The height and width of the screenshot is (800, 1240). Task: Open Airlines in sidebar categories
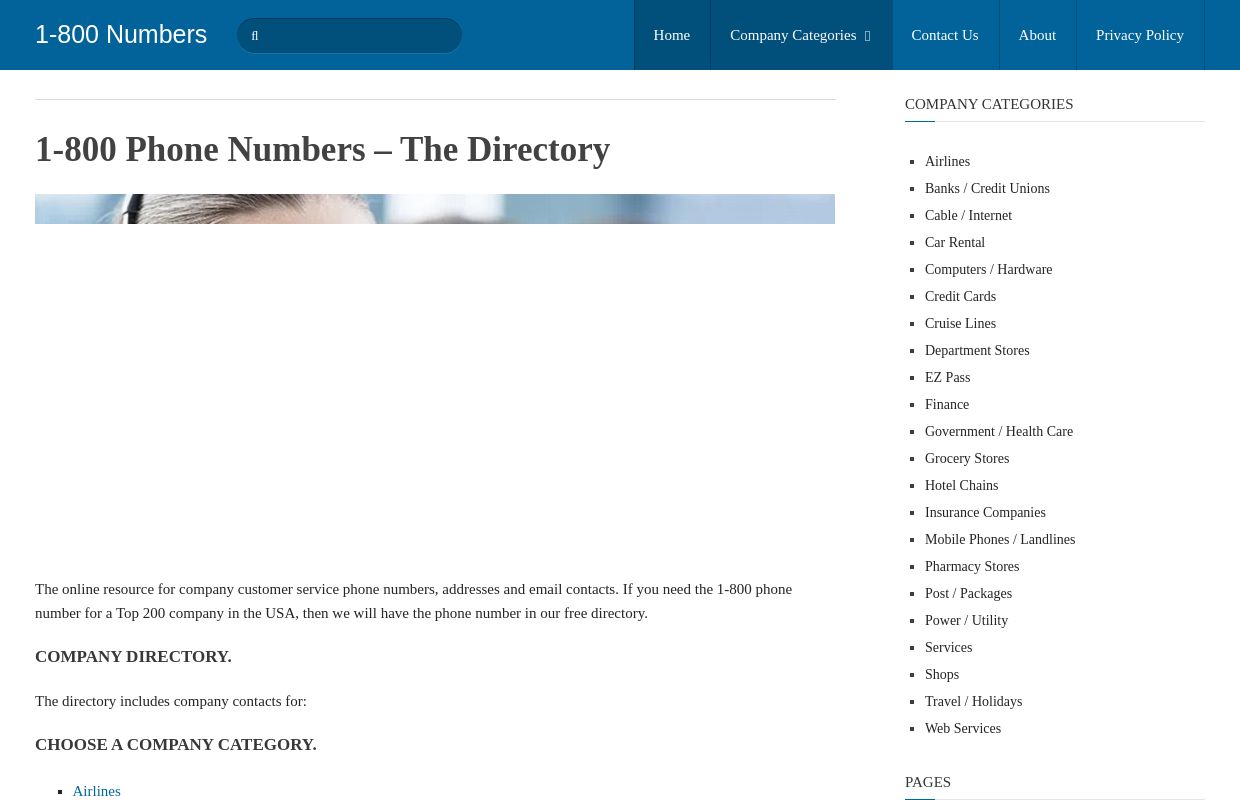(x=947, y=162)
